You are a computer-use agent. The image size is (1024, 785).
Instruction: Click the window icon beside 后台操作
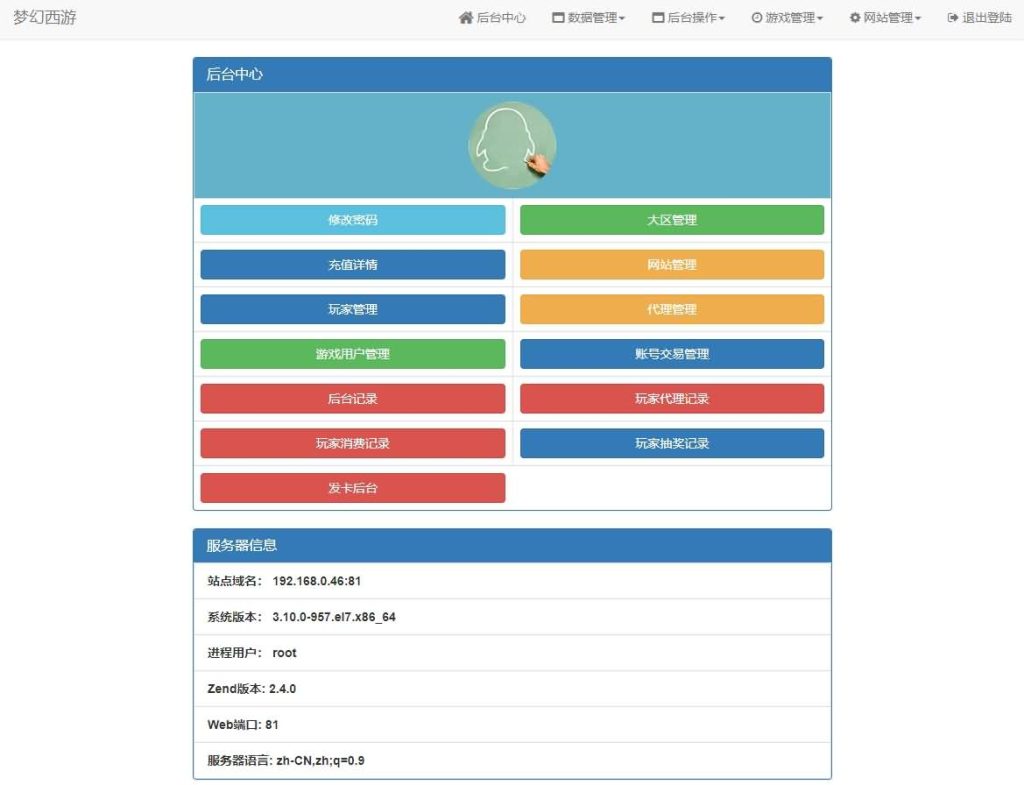tap(657, 17)
